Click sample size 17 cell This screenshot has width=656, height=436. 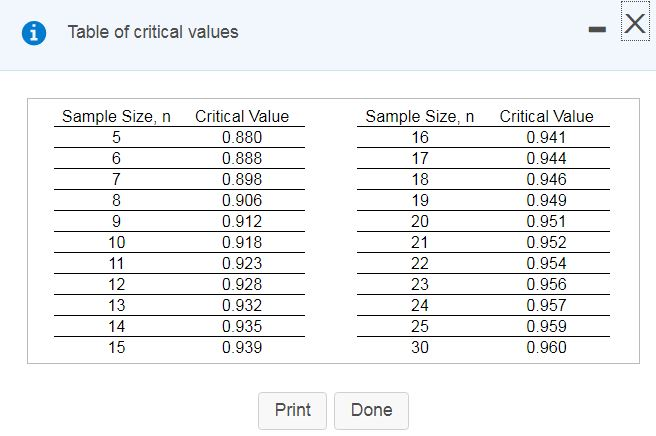[420, 158]
